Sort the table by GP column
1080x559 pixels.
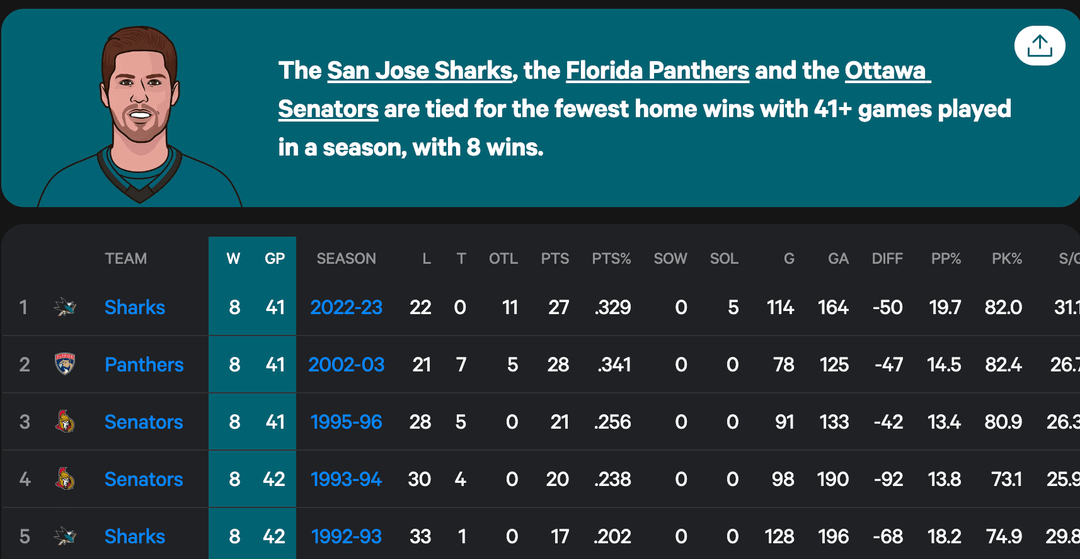coord(275,259)
